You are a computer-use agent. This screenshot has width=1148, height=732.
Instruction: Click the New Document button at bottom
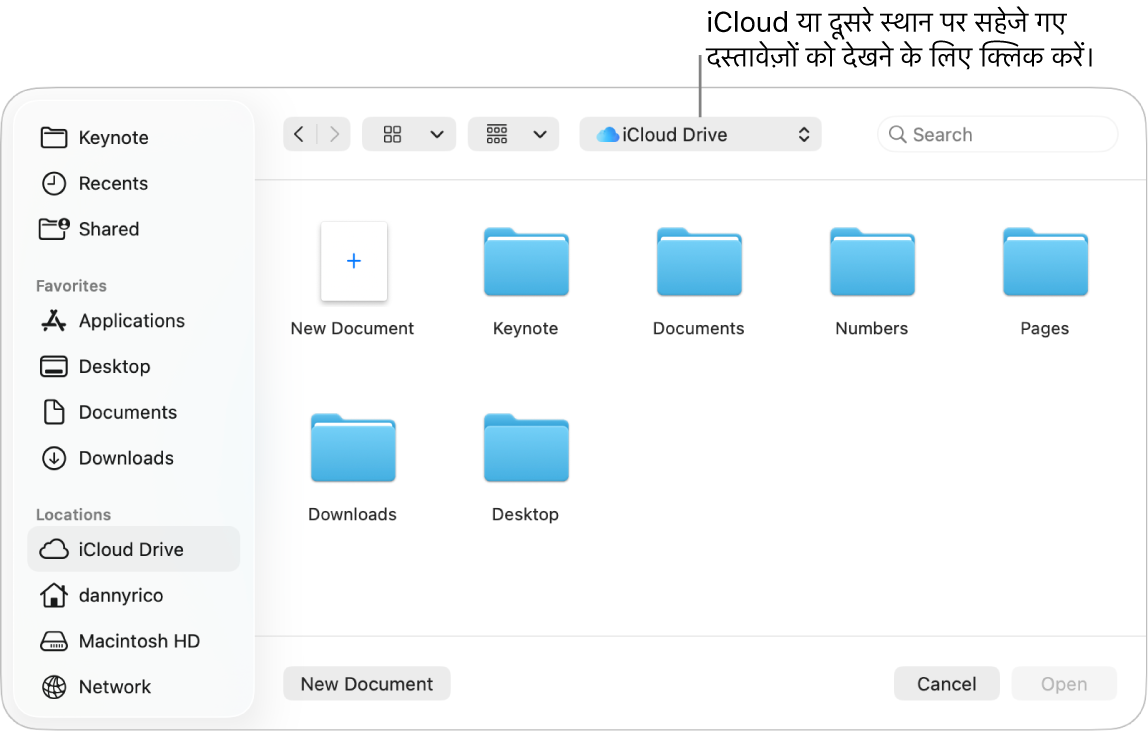(x=367, y=684)
